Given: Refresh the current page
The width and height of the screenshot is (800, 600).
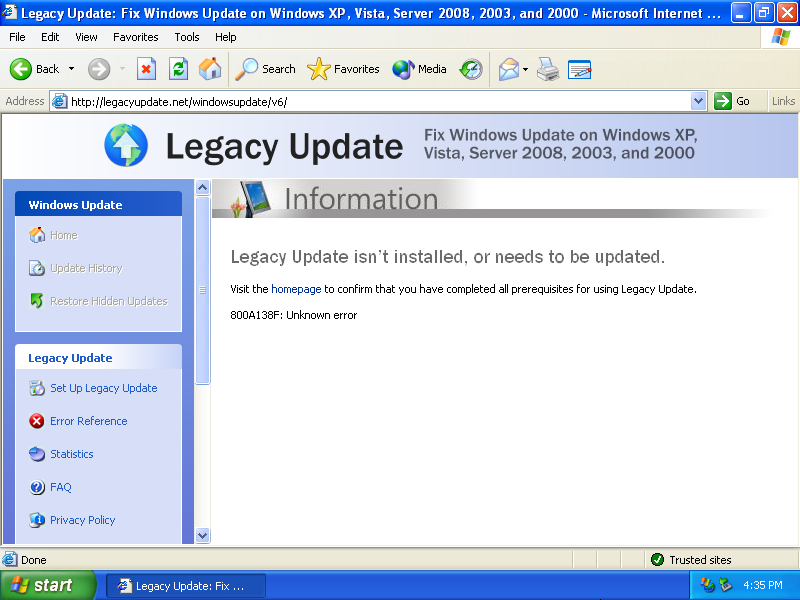Looking at the screenshot, I should point(180,68).
